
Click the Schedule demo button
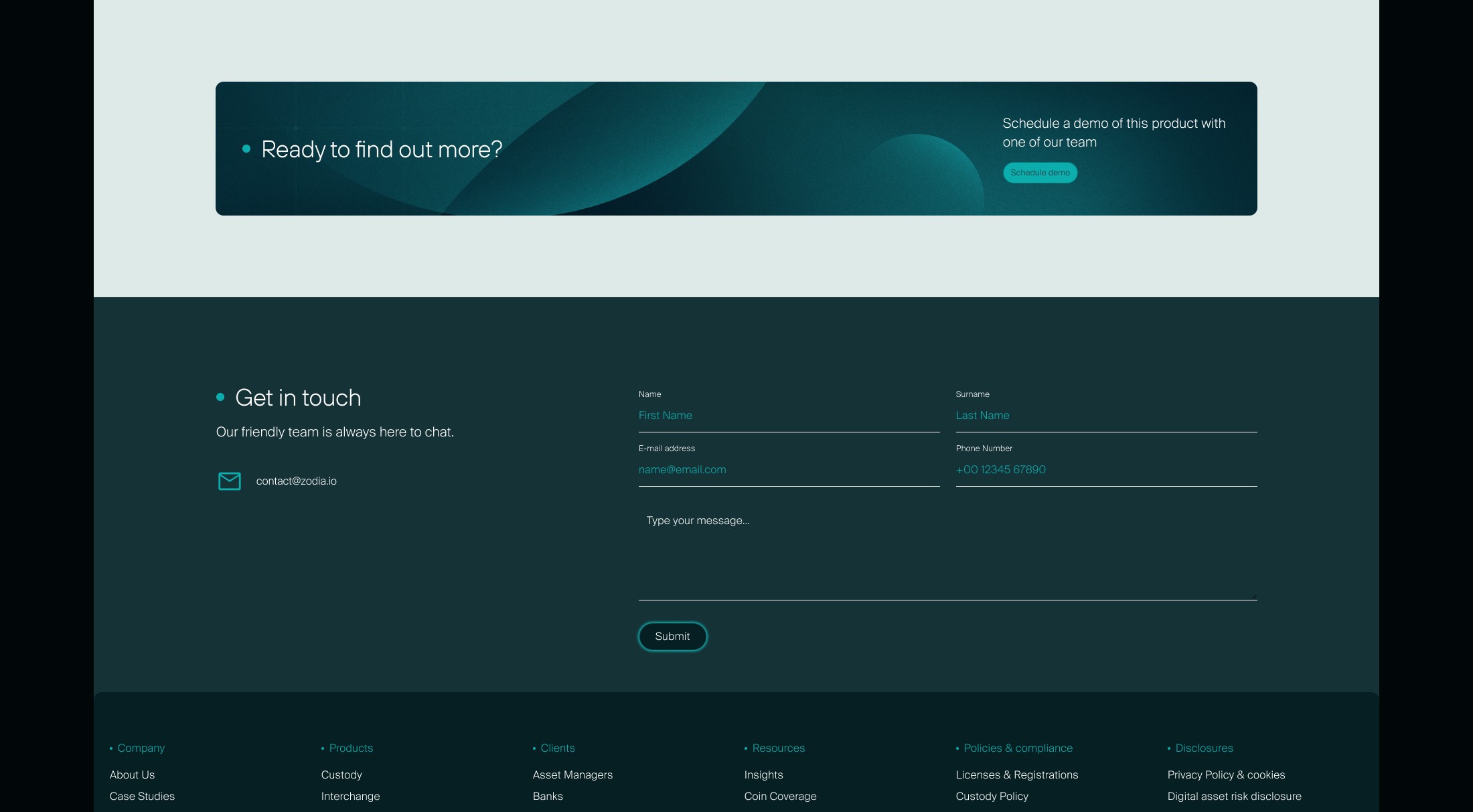tap(1040, 173)
